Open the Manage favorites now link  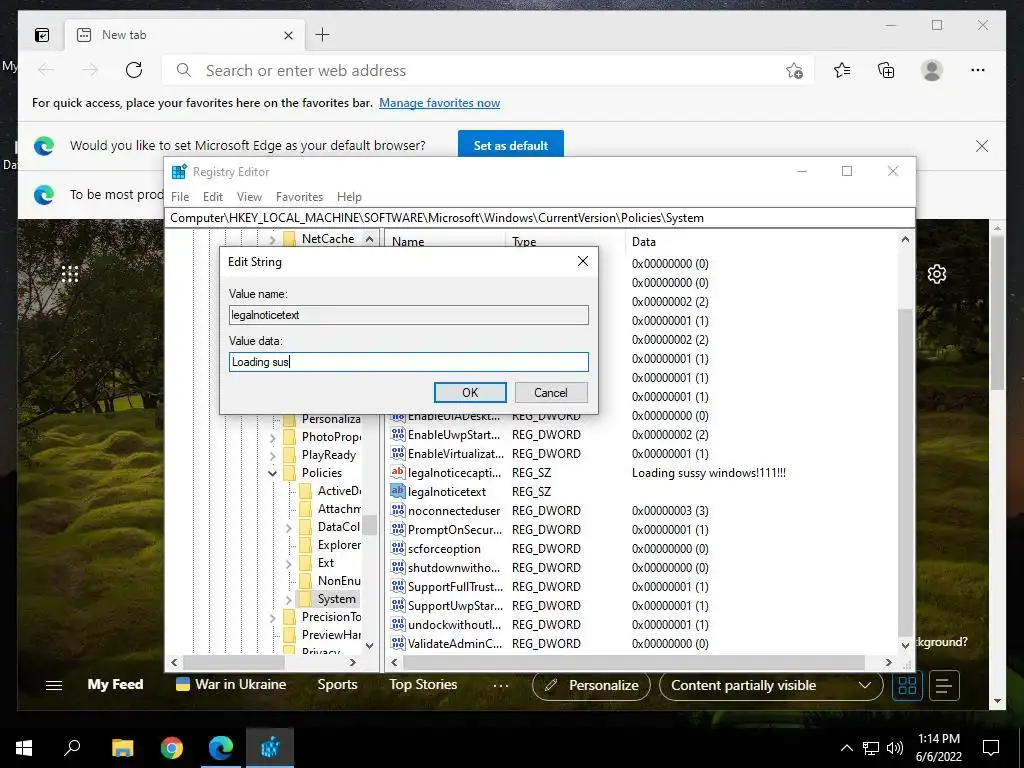(x=440, y=103)
